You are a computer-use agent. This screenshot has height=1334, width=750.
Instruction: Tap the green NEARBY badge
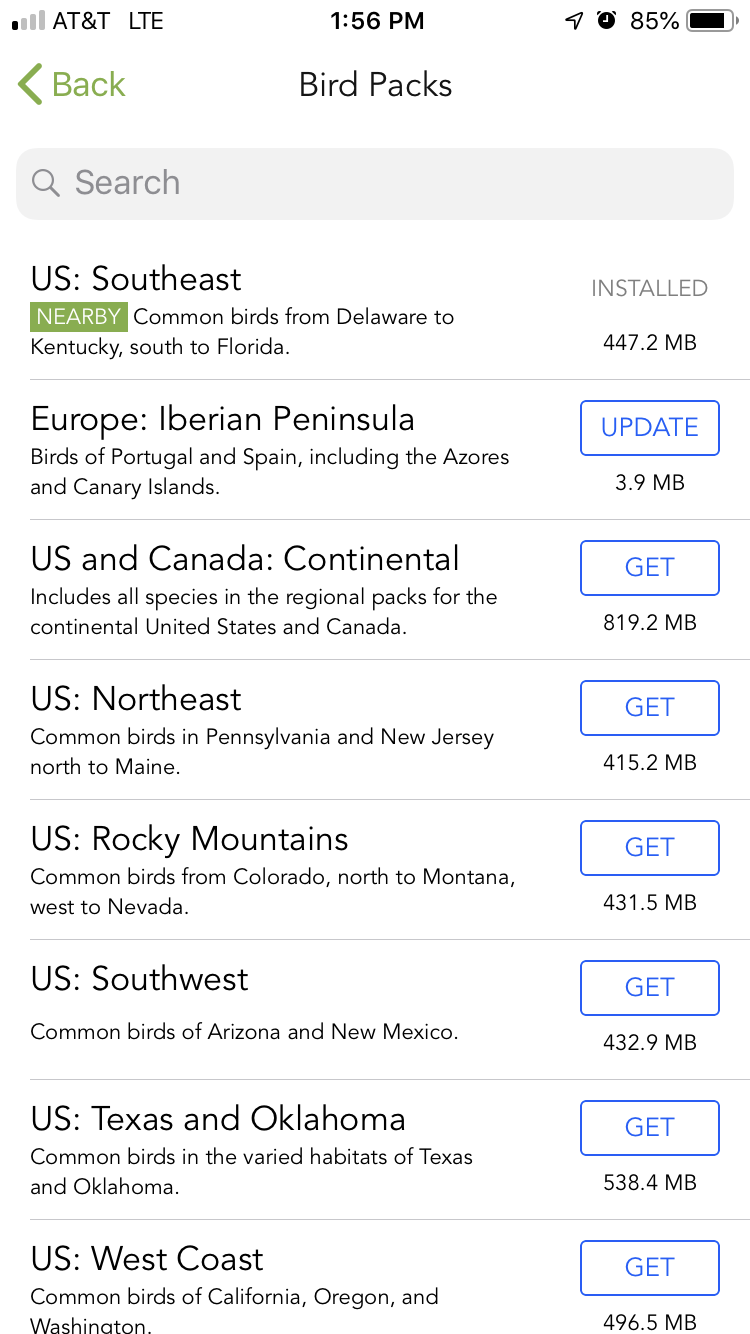[79, 317]
